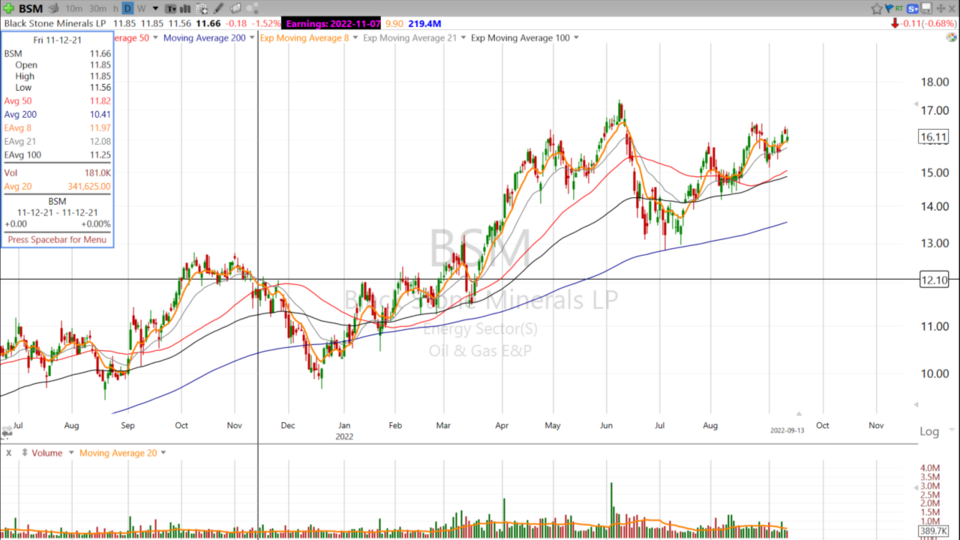Click the 'Avg 50' value in data box

point(100,101)
